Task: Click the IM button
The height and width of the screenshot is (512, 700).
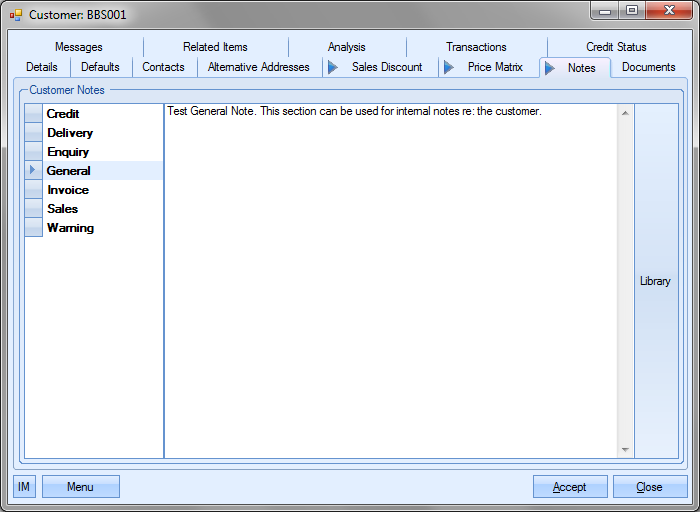Action: pyautogui.click(x=25, y=487)
